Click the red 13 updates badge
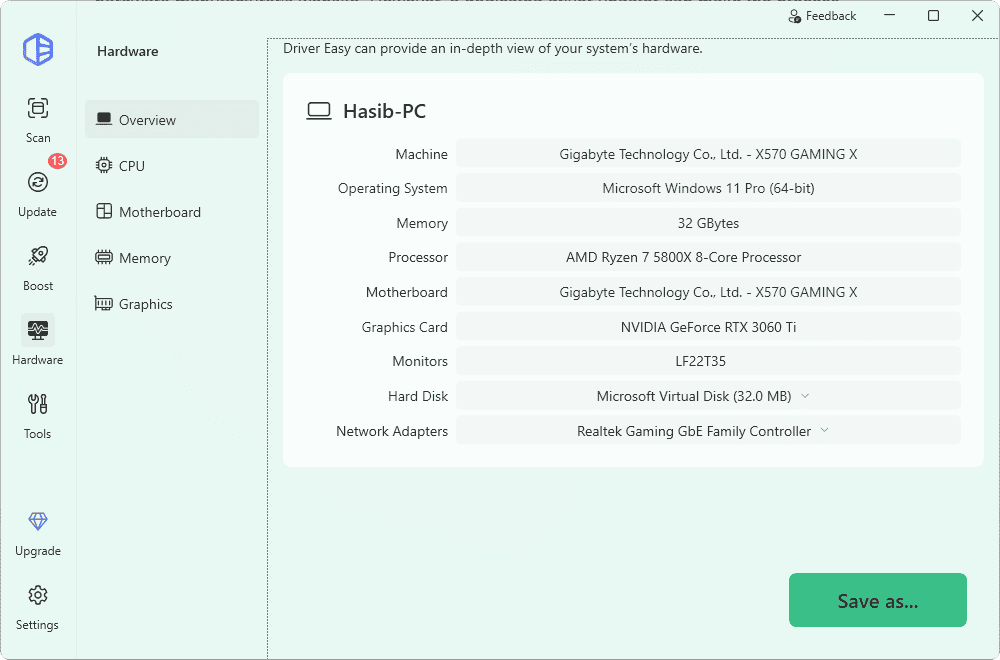Image resolution: width=1000 pixels, height=660 pixels. [x=57, y=161]
